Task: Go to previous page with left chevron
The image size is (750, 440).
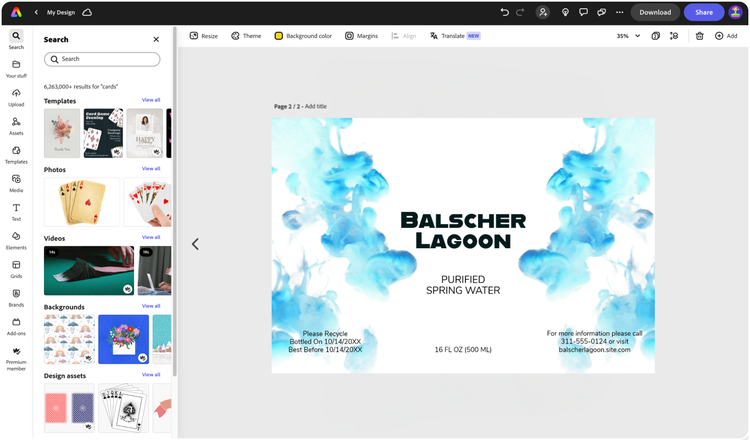Action: pos(195,244)
